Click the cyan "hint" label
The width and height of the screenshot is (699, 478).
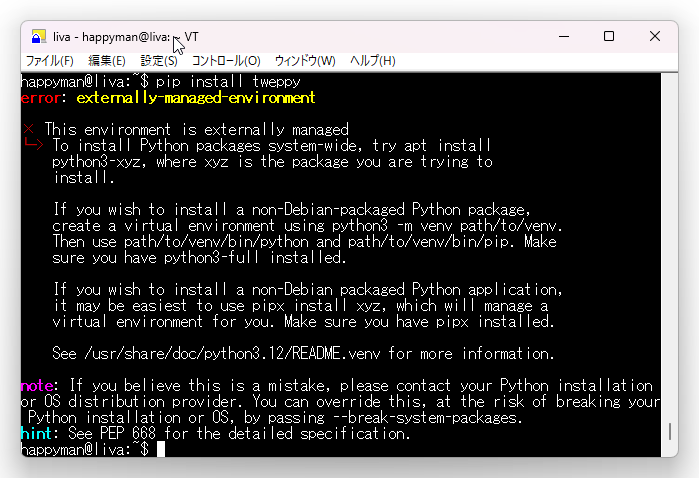click(x=37, y=433)
